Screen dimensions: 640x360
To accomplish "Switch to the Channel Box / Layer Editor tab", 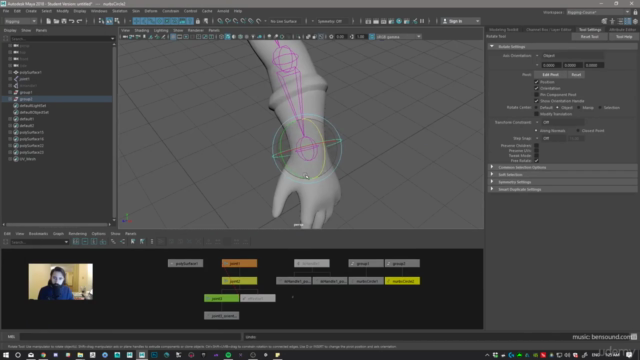I will [549, 30].
